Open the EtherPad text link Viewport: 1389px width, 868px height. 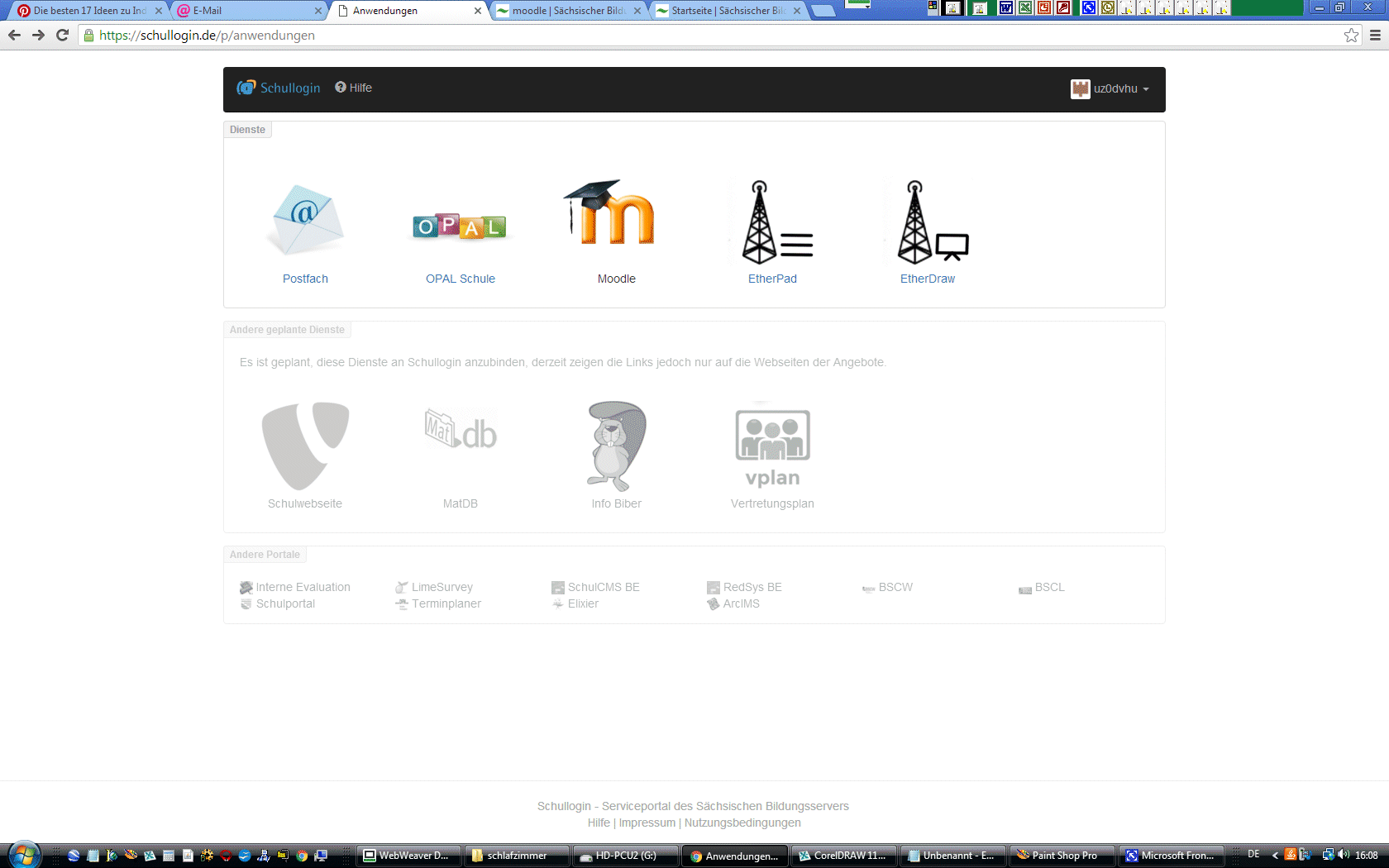772,279
